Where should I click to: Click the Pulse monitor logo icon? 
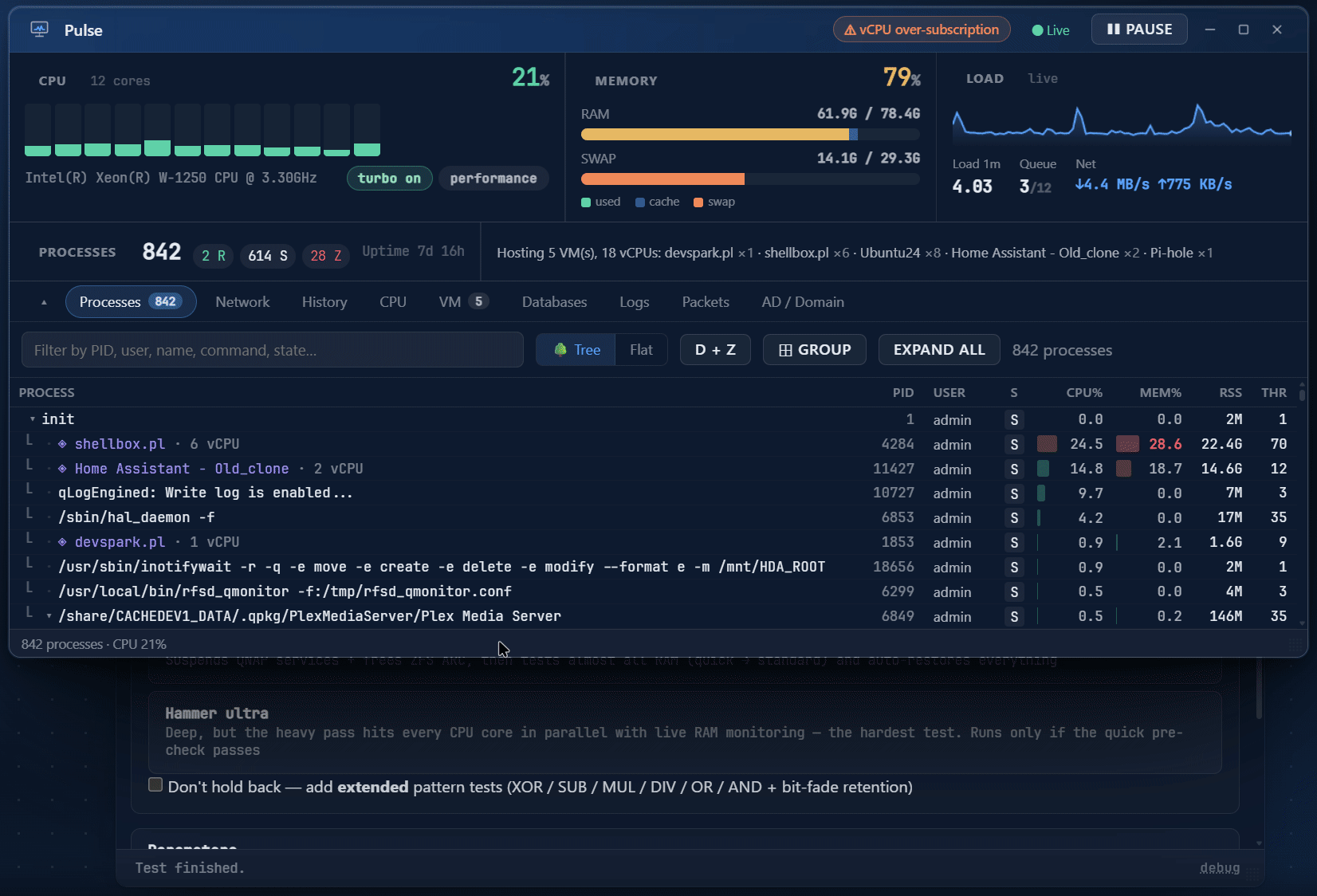[x=39, y=29]
